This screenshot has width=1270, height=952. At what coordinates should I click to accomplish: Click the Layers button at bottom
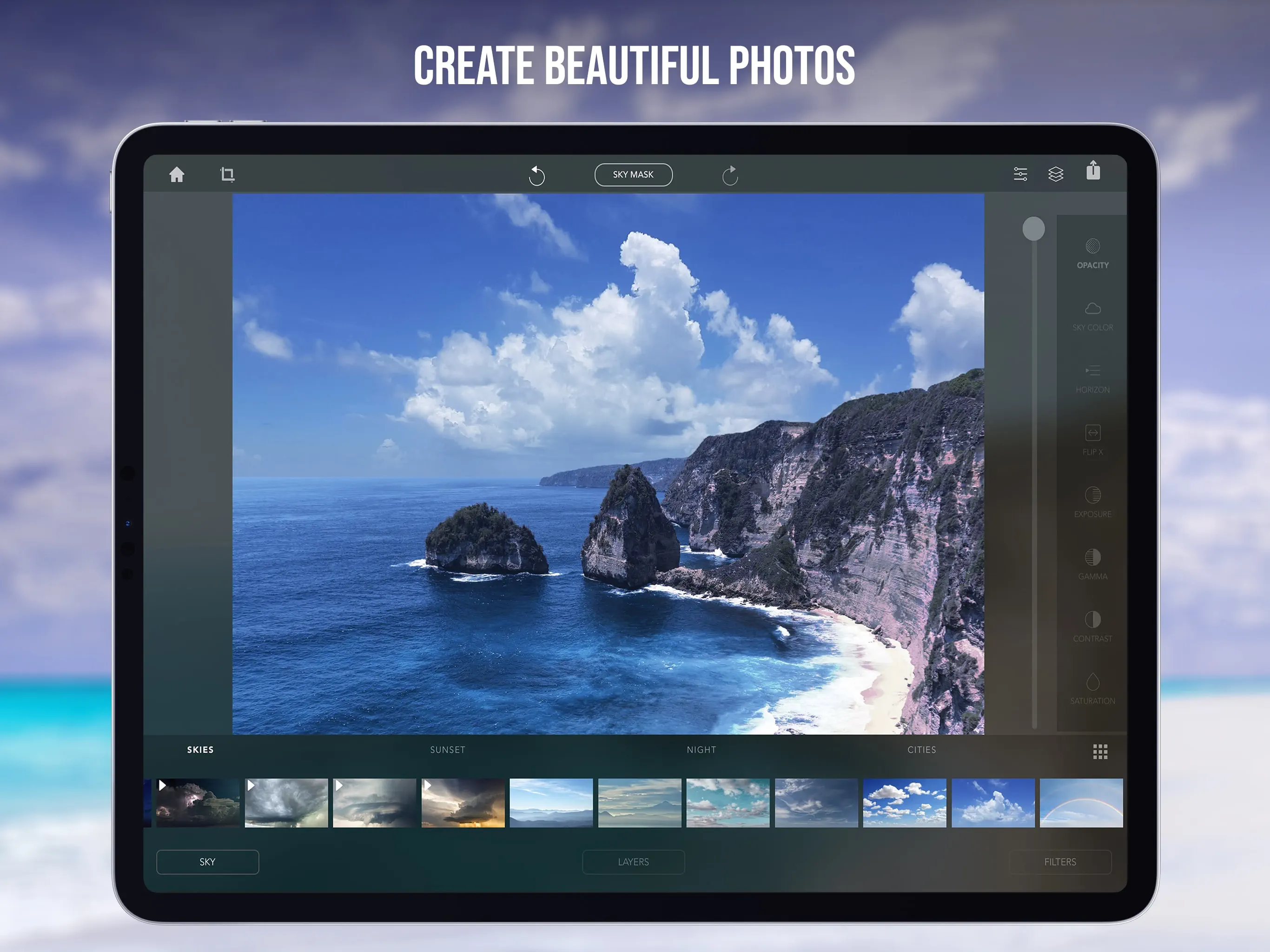coord(633,862)
